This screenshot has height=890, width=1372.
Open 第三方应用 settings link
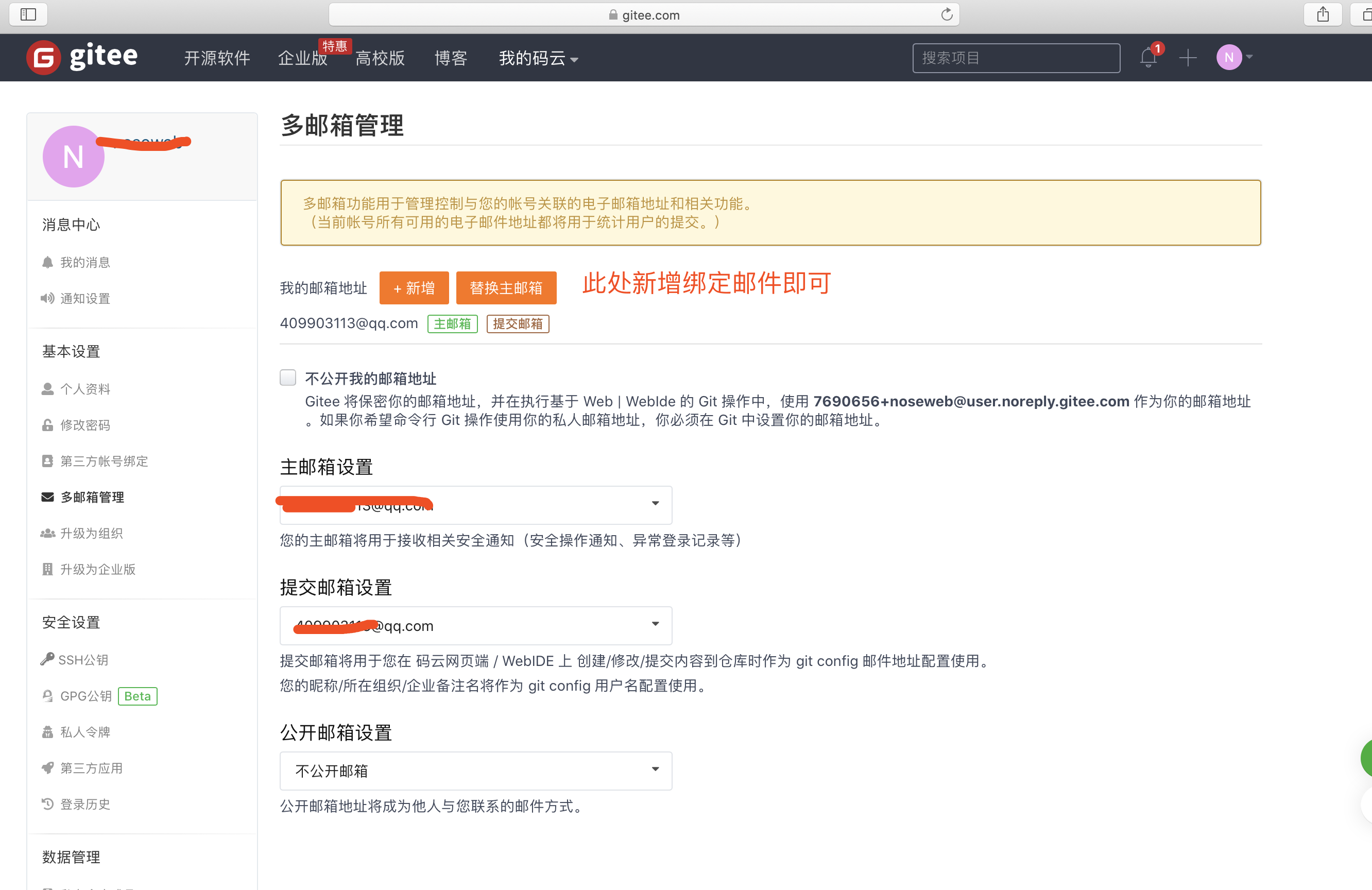click(x=92, y=768)
